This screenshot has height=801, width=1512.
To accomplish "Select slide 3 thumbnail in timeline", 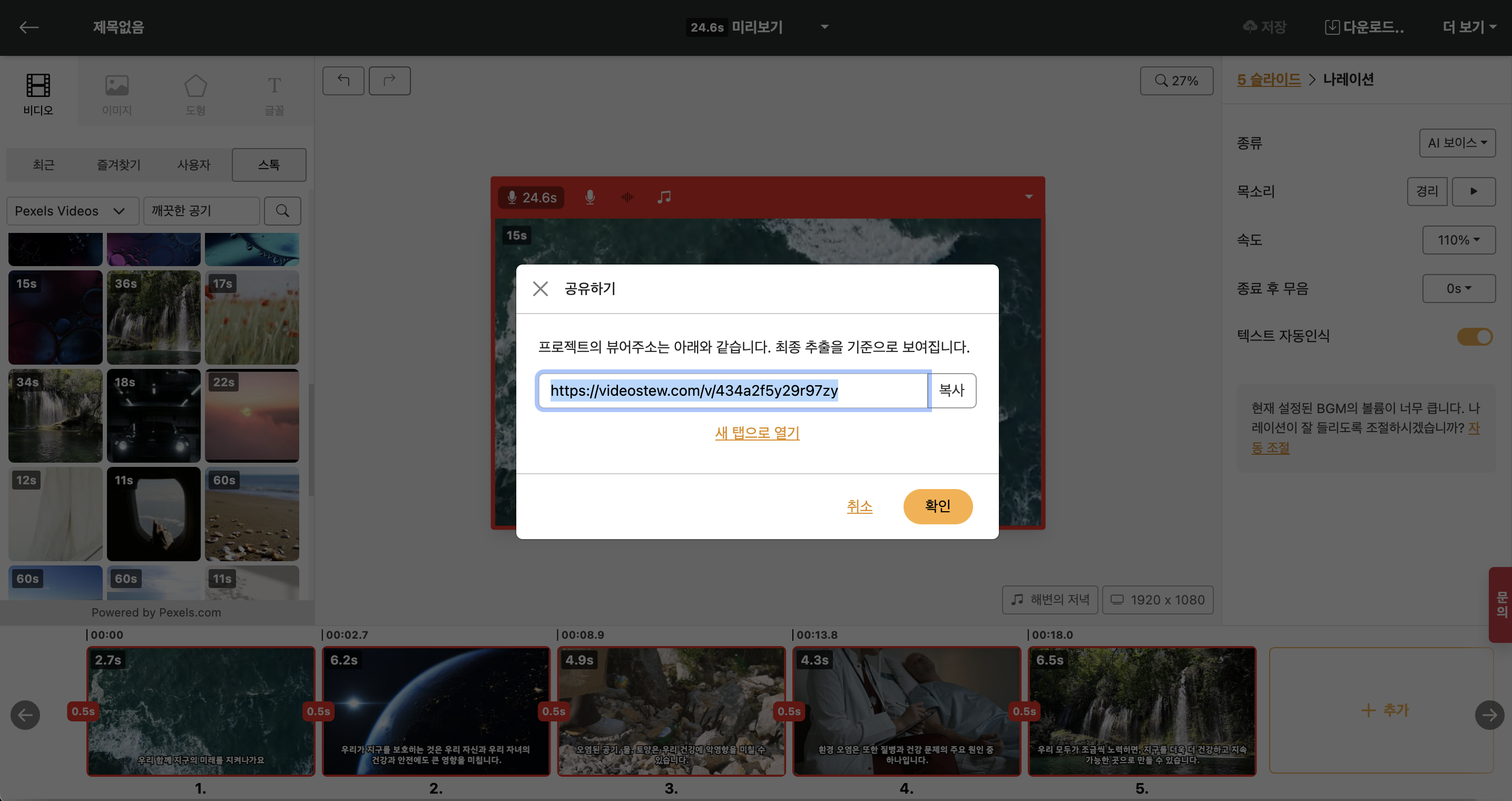I will [671, 710].
